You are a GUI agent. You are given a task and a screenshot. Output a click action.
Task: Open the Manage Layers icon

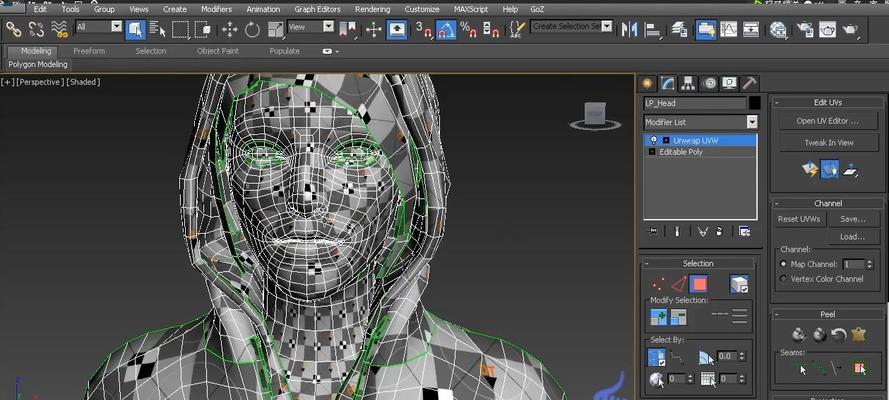pyautogui.click(x=679, y=29)
